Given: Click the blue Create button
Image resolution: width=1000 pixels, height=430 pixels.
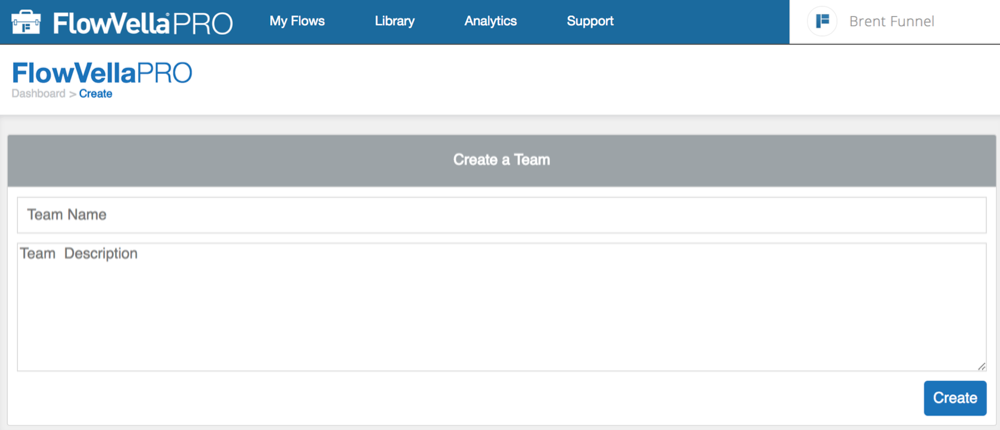Looking at the screenshot, I should (x=955, y=398).
